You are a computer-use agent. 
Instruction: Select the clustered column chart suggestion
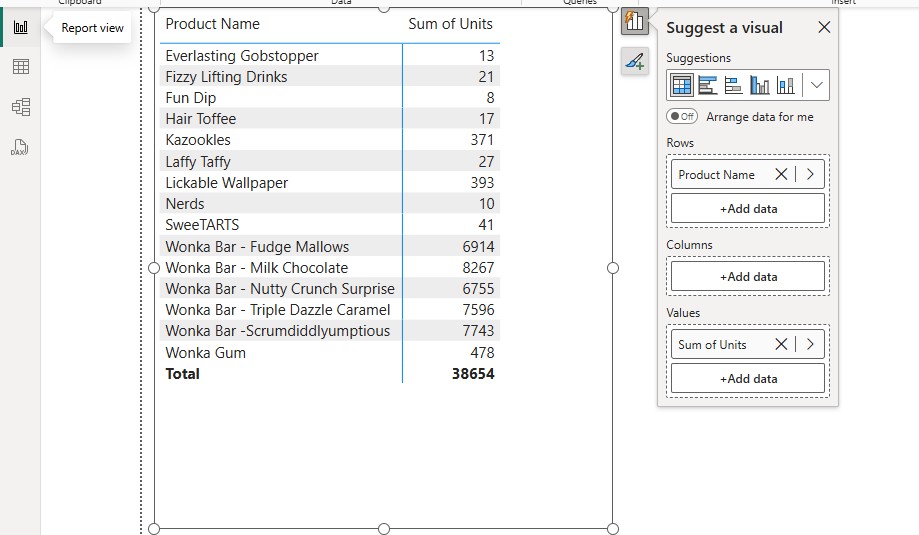[x=760, y=86]
